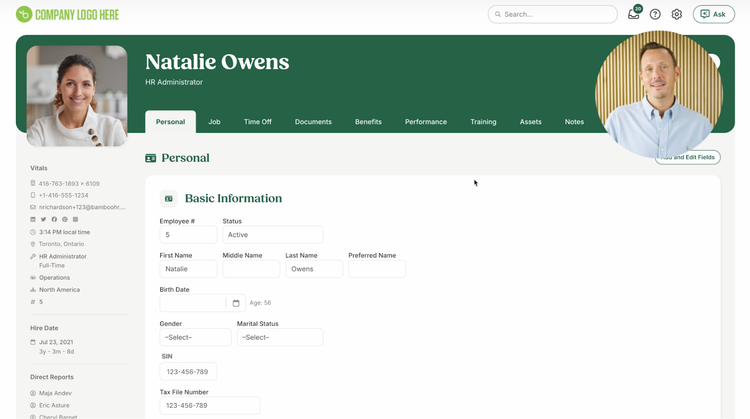
Task: Click the Jul 23, 2021 hire date
Action: (x=56, y=342)
